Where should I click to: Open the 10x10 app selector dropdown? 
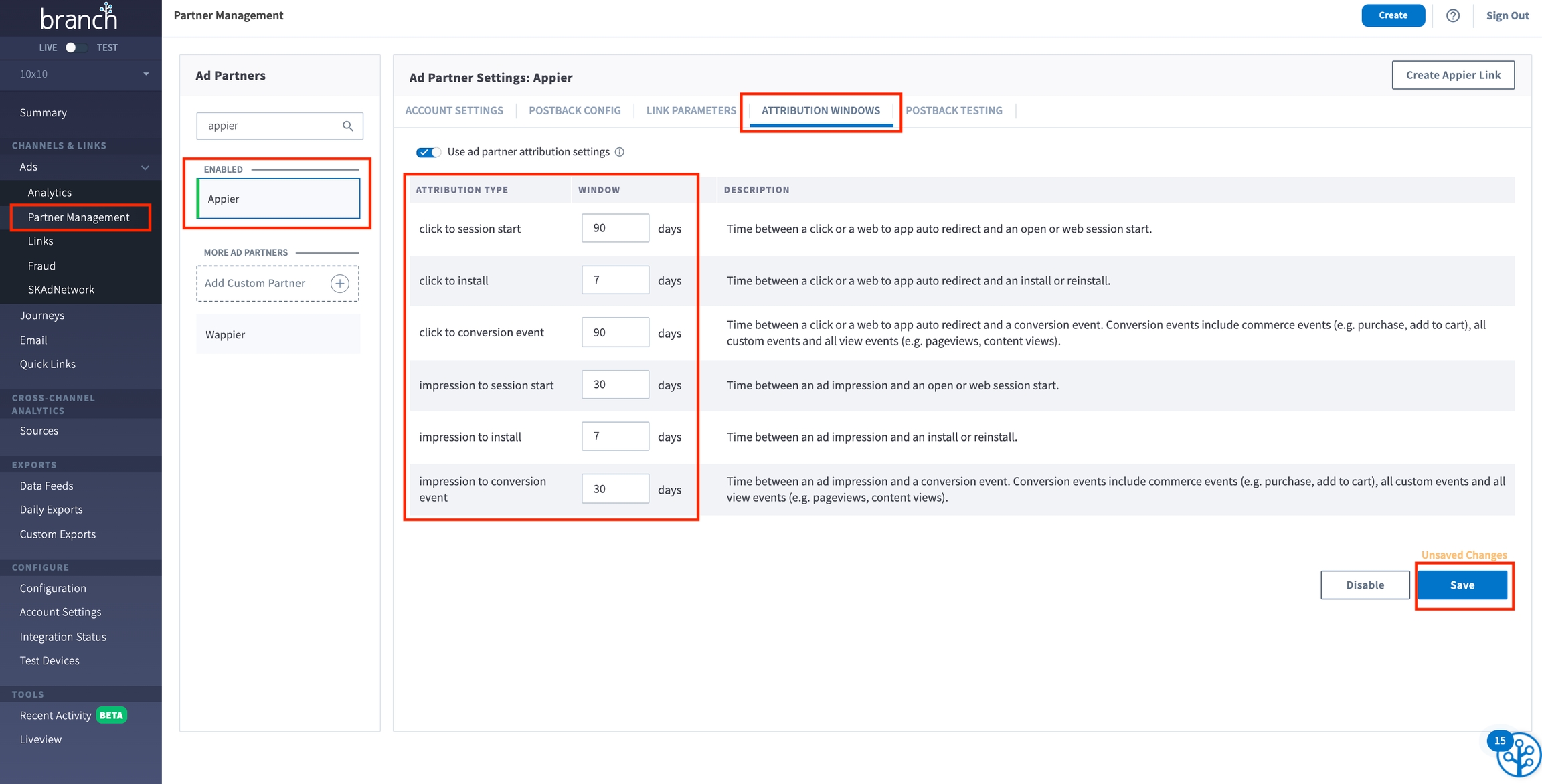pos(82,74)
